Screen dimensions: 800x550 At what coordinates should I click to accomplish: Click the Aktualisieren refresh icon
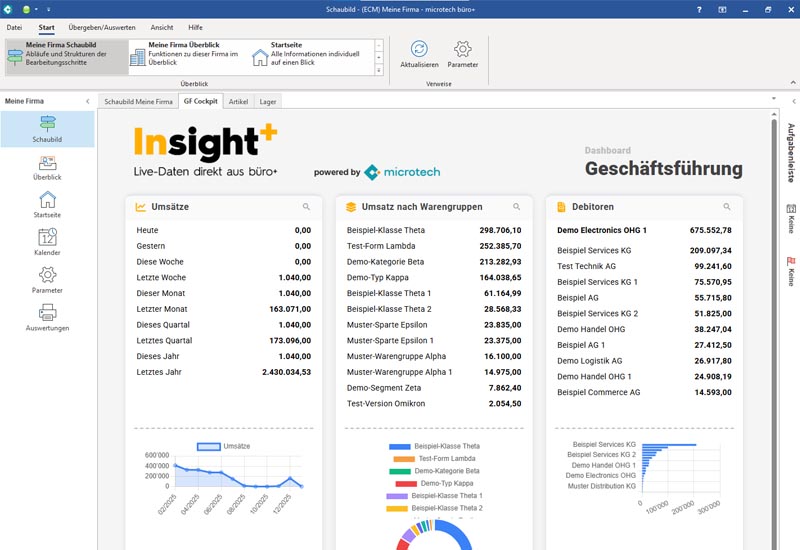[419, 53]
